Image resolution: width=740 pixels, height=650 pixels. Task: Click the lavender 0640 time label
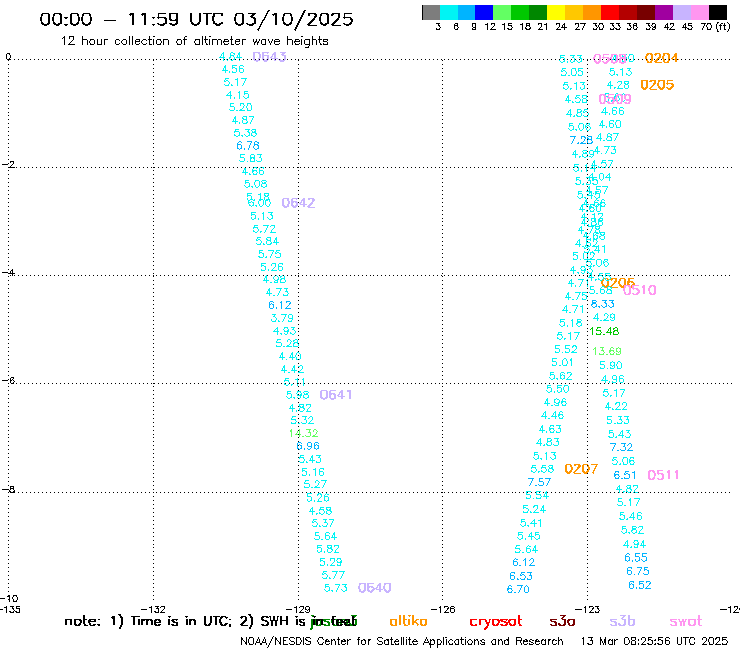[374, 588]
